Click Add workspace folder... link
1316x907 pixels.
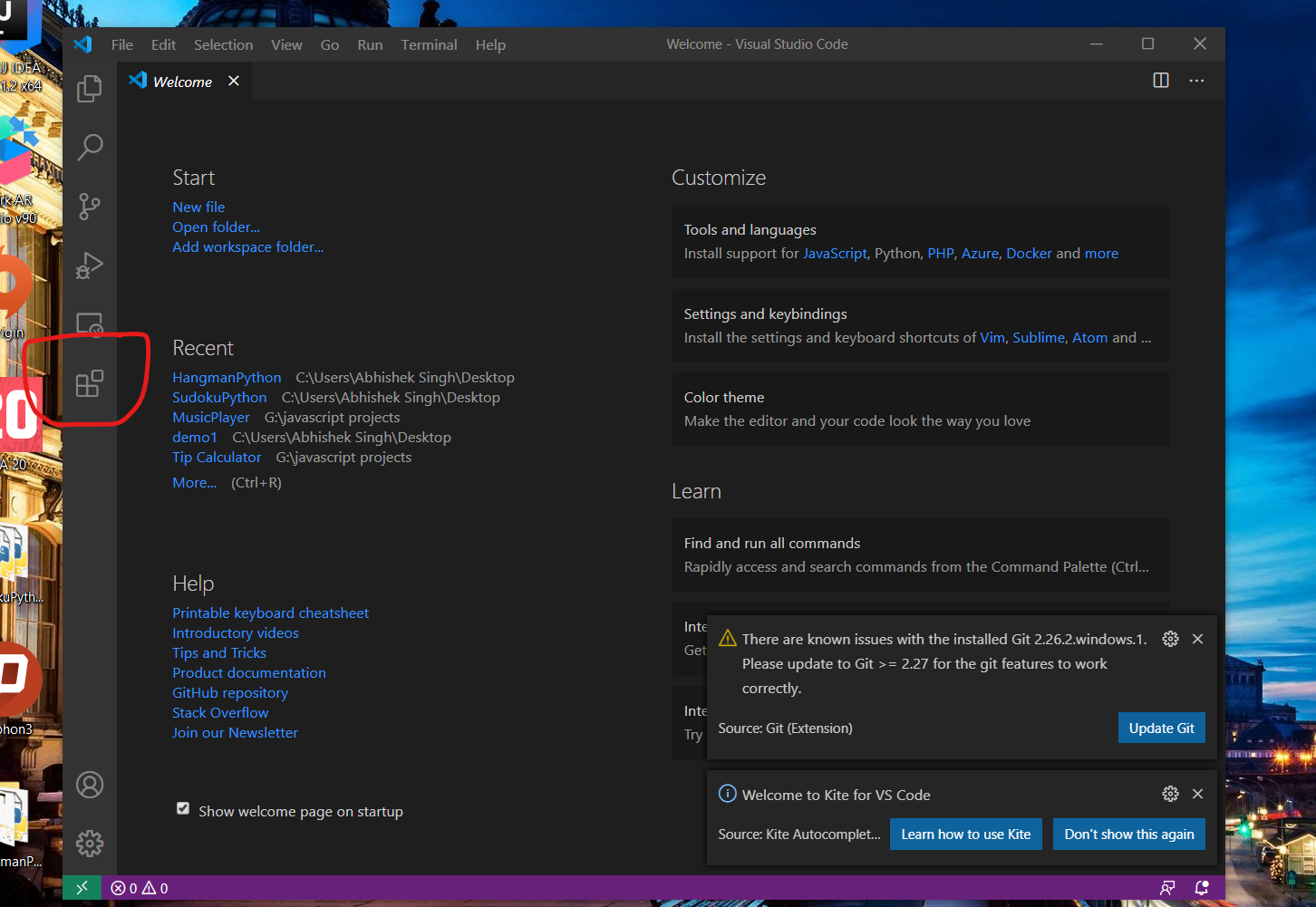click(x=247, y=246)
